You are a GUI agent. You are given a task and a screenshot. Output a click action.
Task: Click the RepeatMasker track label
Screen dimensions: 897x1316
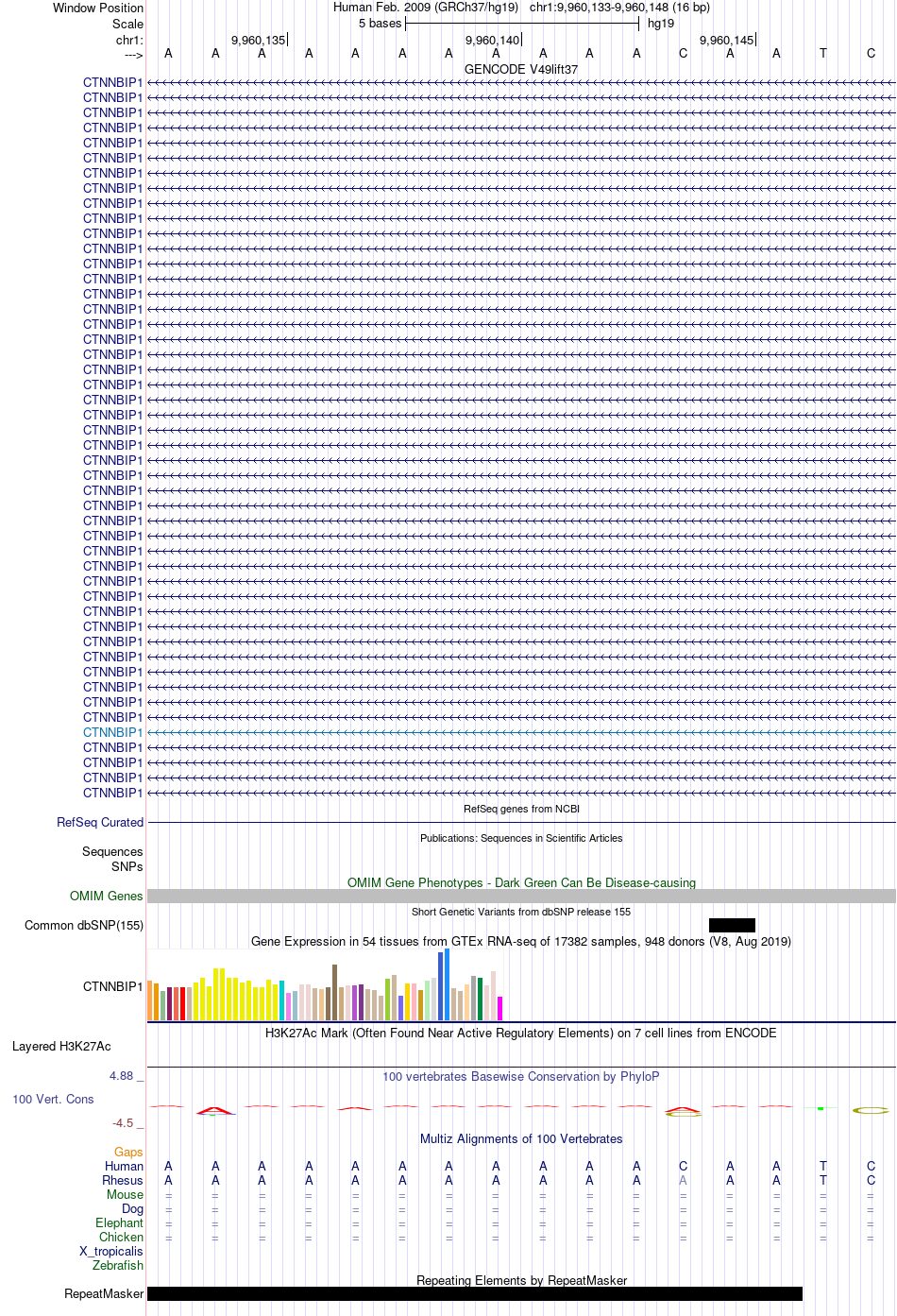point(104,1293)
